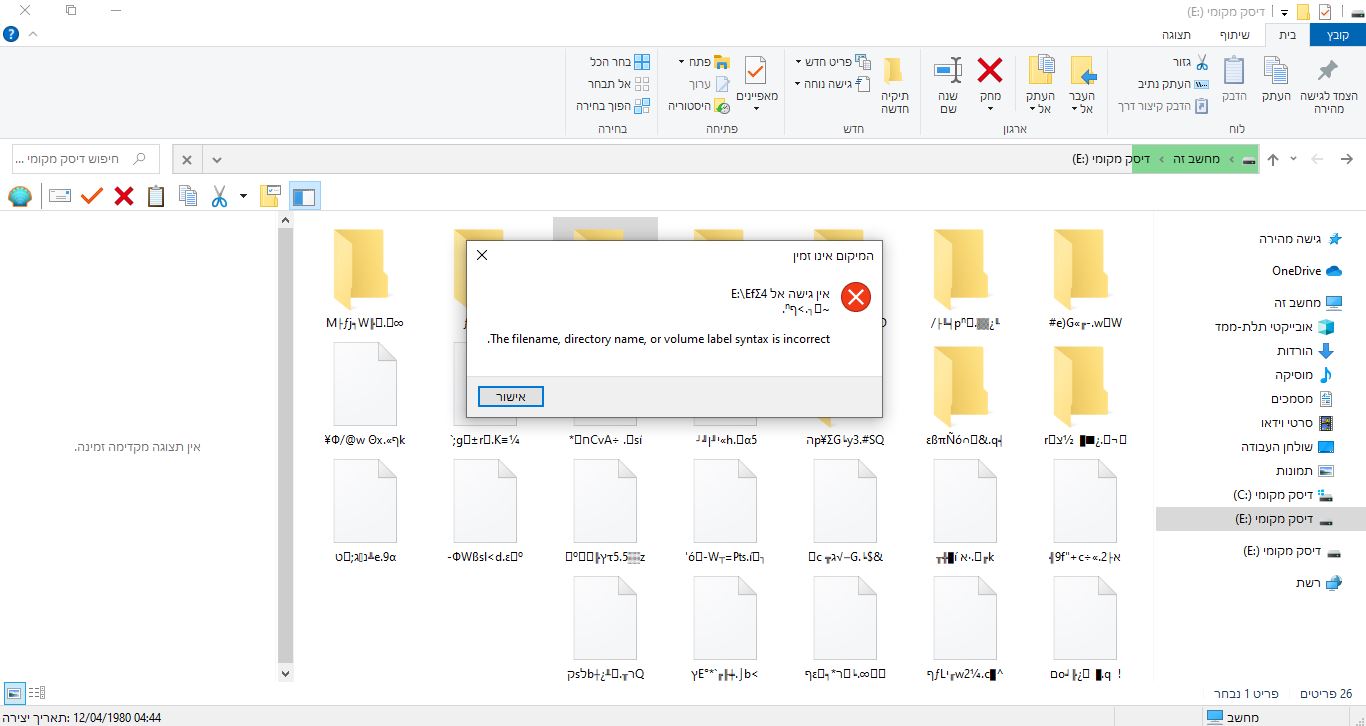Click the blue scissors icon in the lower toolbar
This screenshot has width=1366, height=726.
coord(219,196)
